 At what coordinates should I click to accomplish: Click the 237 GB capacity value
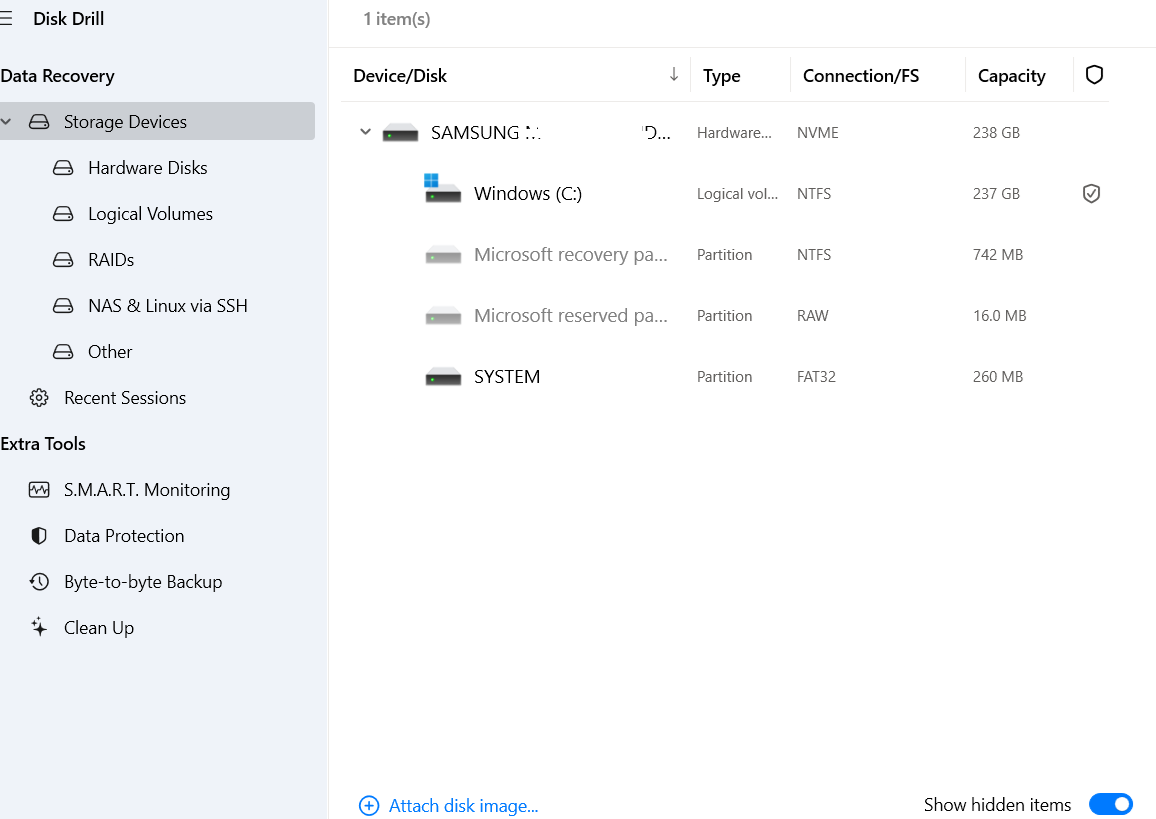996,194
